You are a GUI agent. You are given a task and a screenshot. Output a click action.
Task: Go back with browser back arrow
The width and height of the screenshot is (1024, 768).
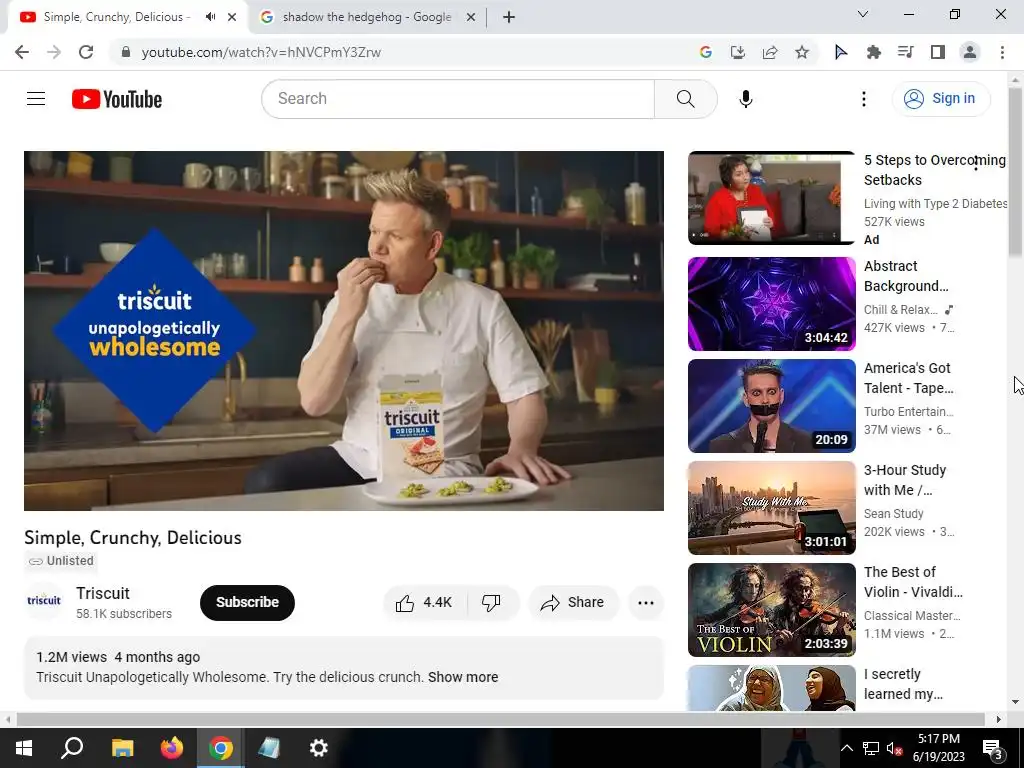tap(22, 52)
